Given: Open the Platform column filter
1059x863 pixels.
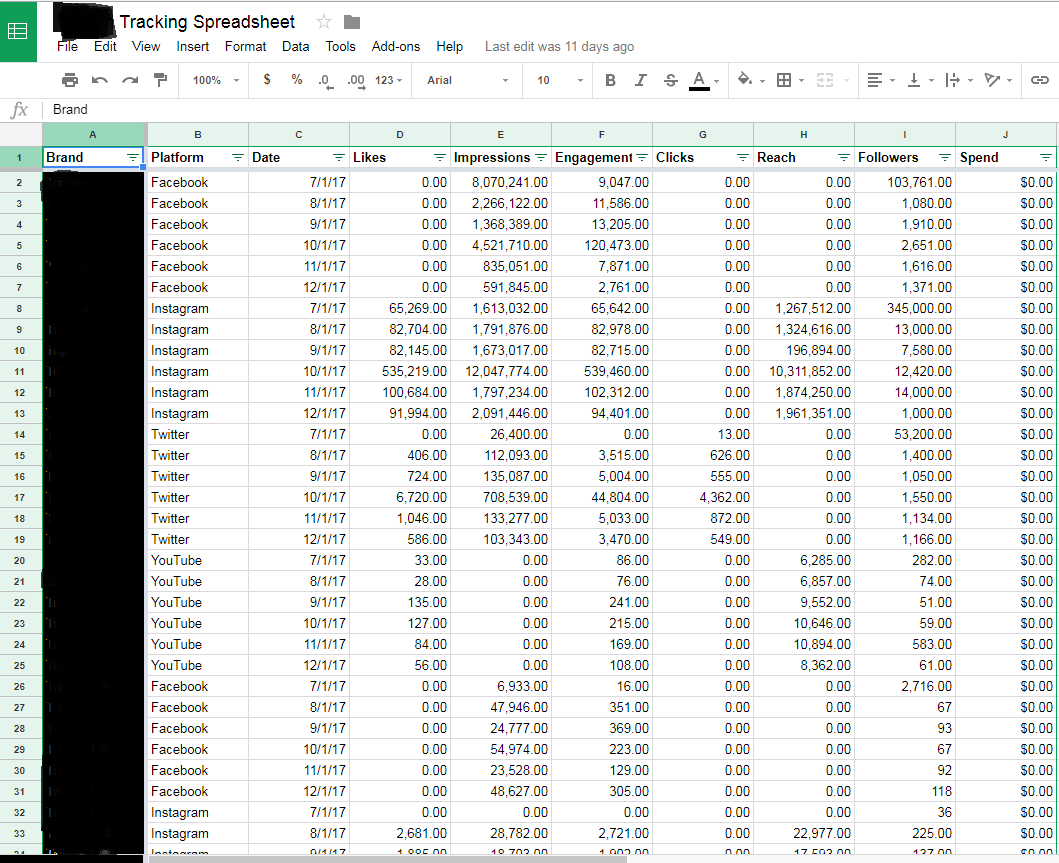Looking at the screenshot, I should tap(238, 157).
